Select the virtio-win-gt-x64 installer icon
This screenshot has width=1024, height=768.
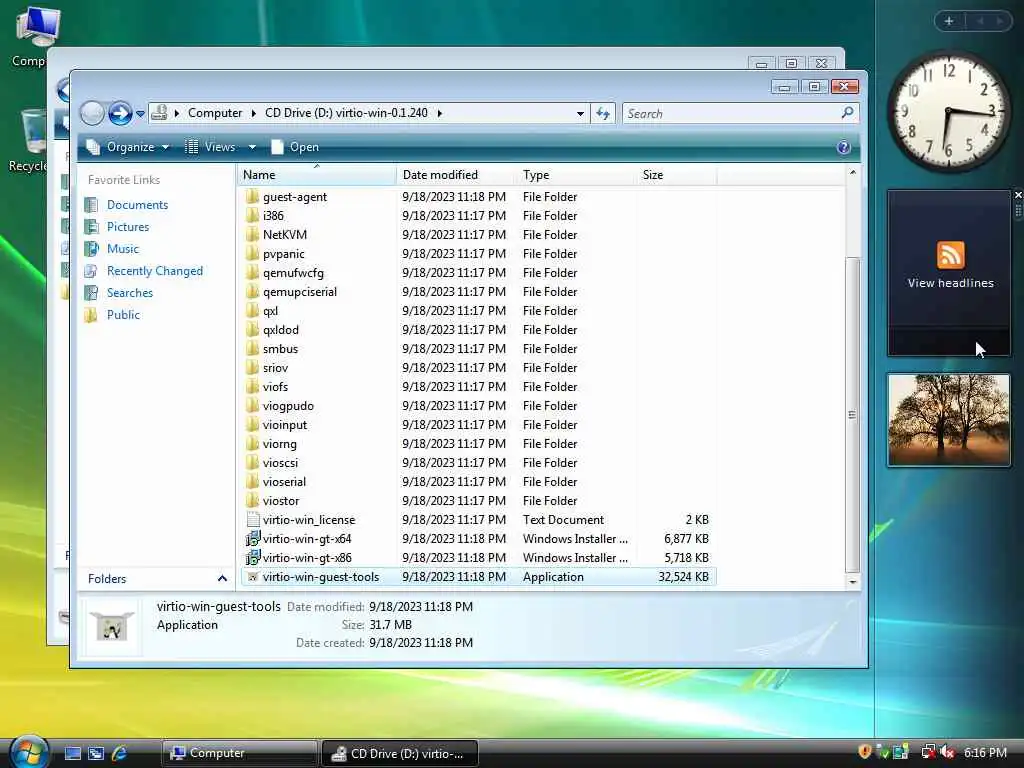253,539
